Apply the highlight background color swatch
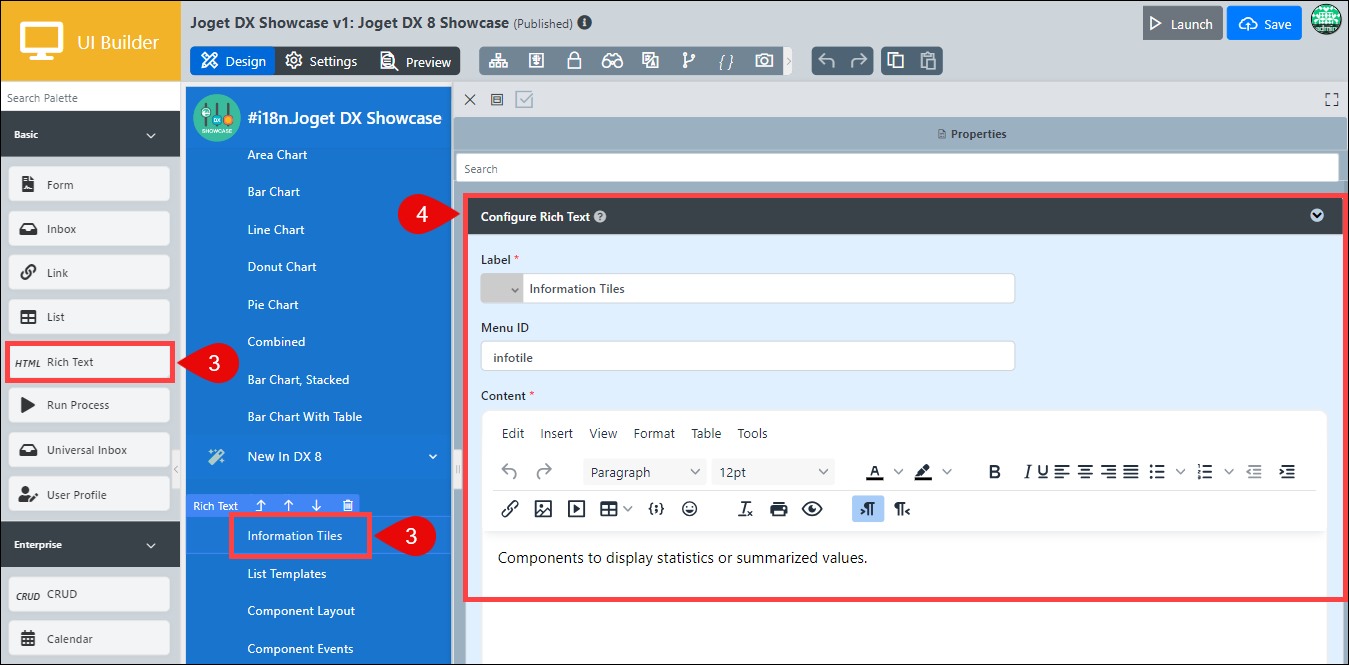The image size is (1349, 665). pyautogui.click(x=923, y=472)
